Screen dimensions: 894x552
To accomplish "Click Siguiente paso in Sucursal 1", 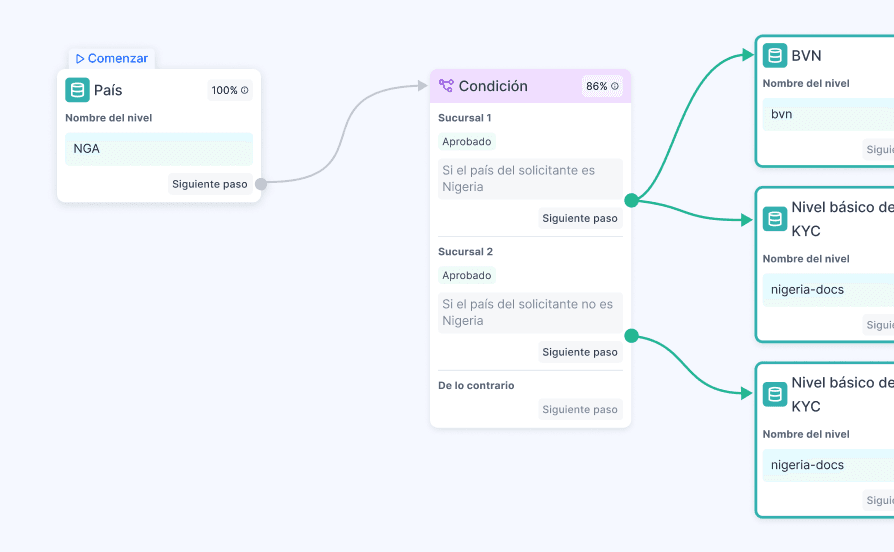I will tap(580, 218).
